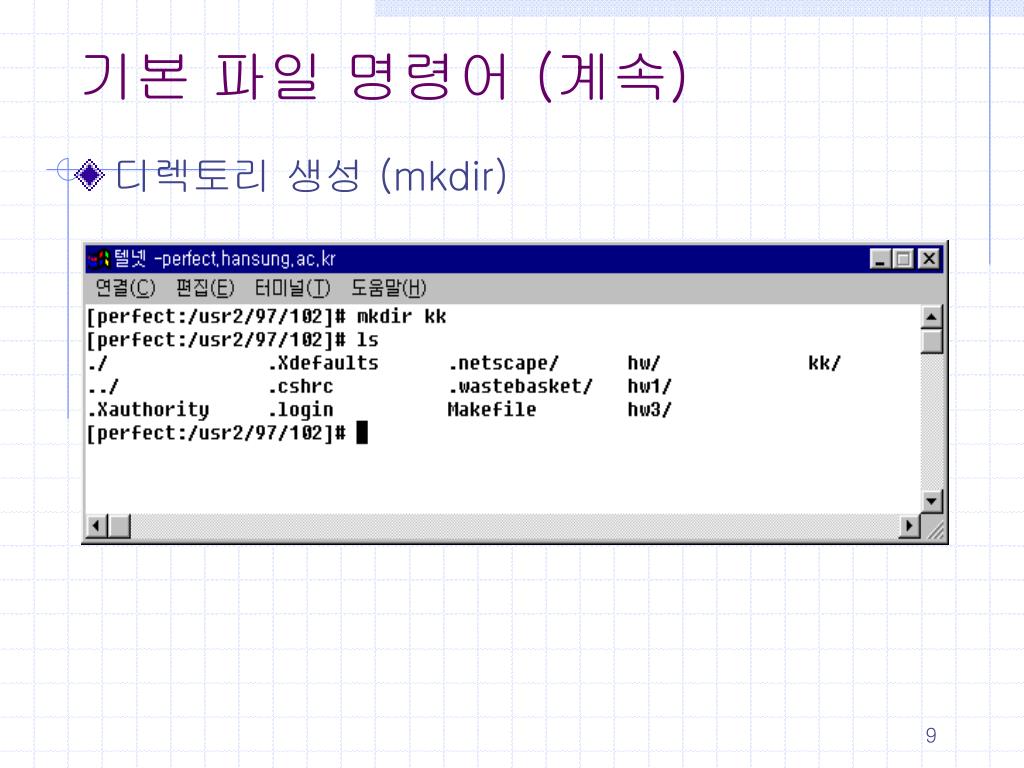
Task: Click the bullet text '디렉토리 생성 (mkdir)'
Action: point(312,176)
